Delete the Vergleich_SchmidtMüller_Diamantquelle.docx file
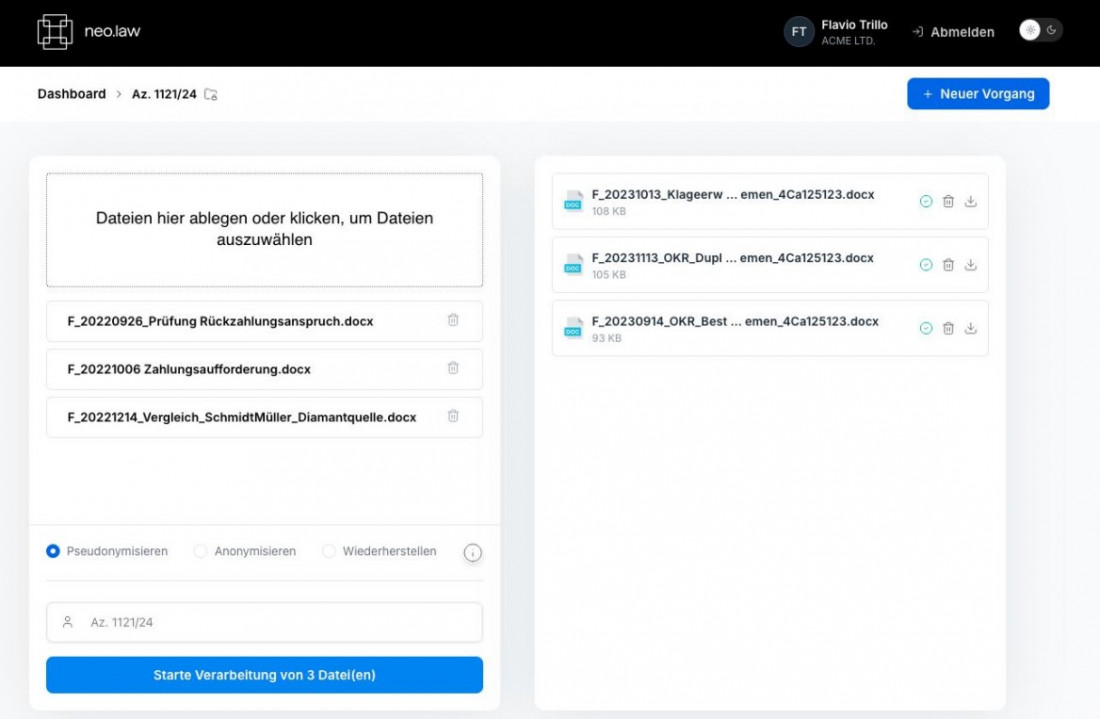This screenshot has height=719, width=1100. [453, 416]
